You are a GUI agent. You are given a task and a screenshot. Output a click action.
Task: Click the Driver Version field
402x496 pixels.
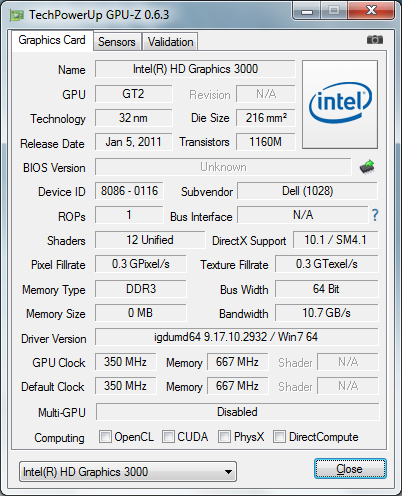[237, 337]
